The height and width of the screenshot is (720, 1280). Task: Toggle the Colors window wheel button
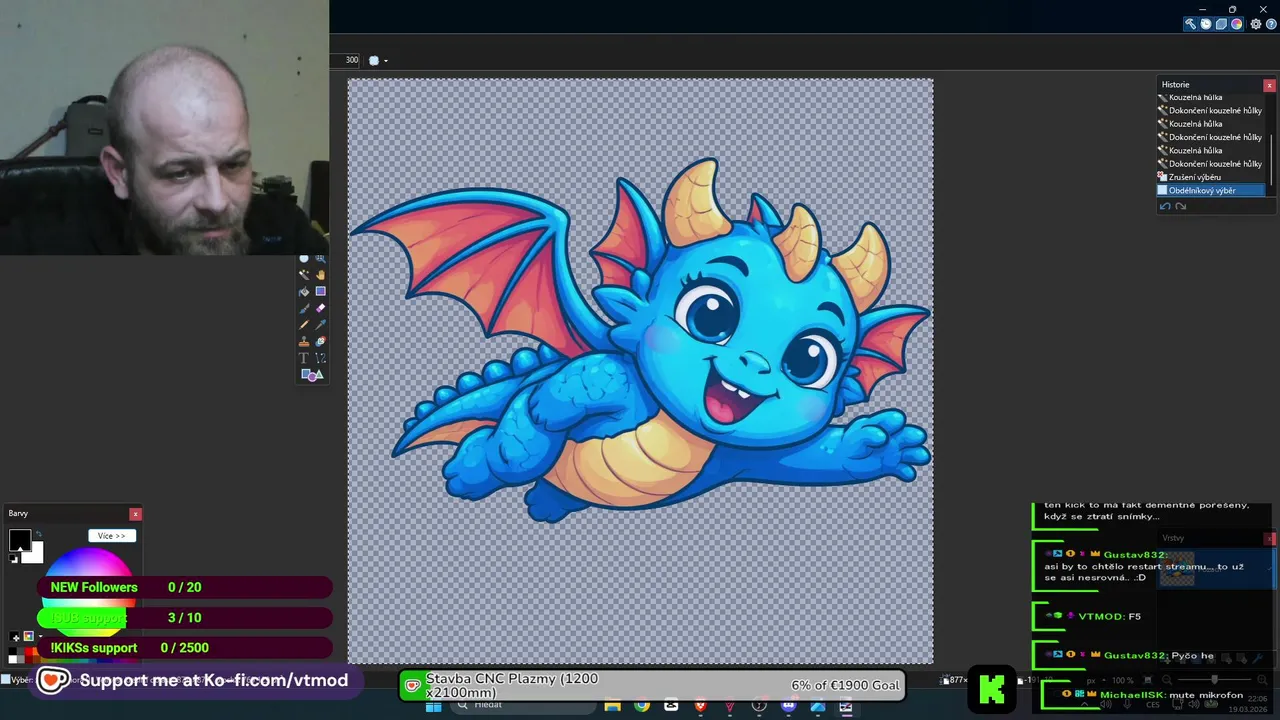tap(1236, 24)
